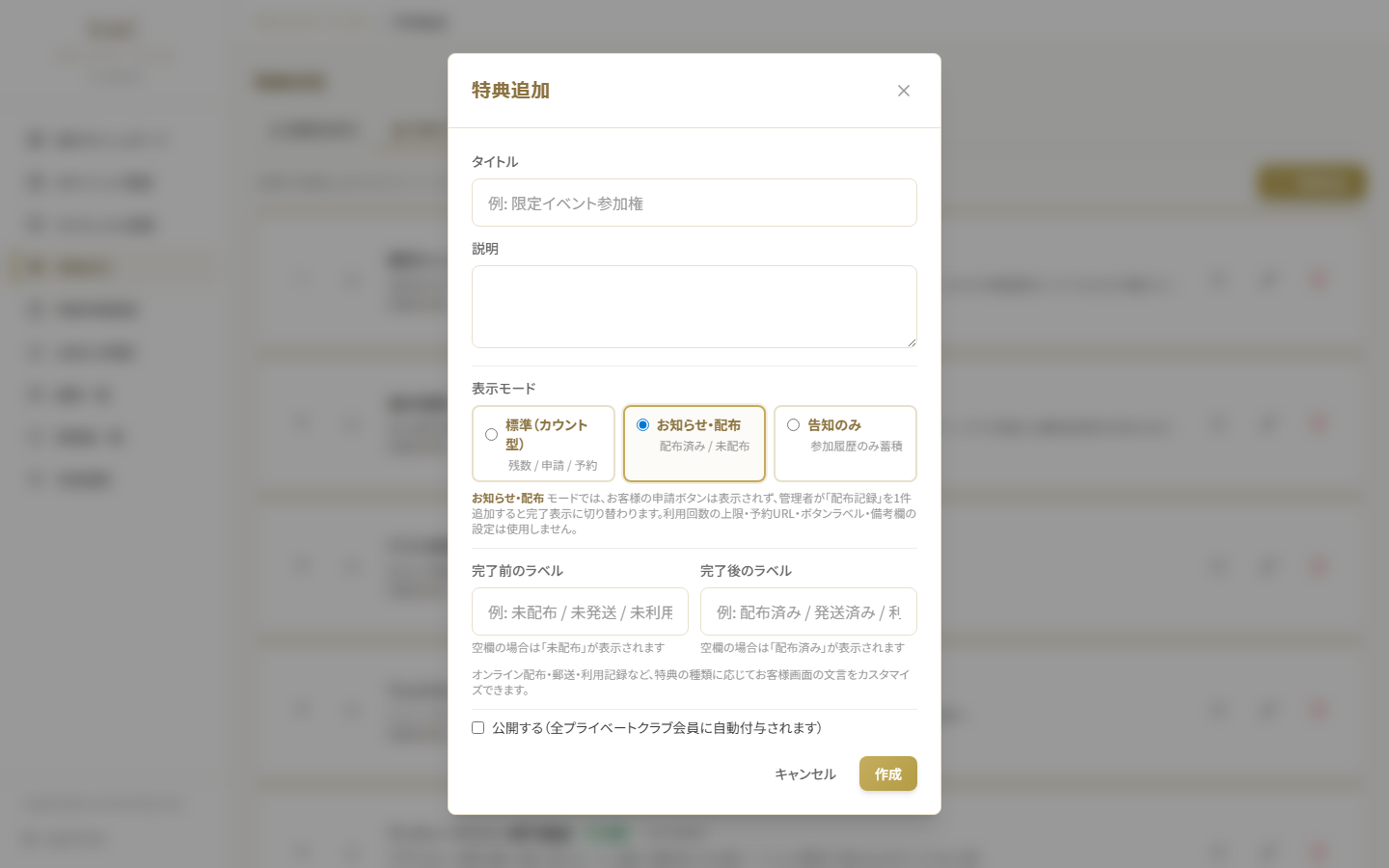
Task: Close the 特典追加 dialog with the X icon
Action: [x=904, y=91]
